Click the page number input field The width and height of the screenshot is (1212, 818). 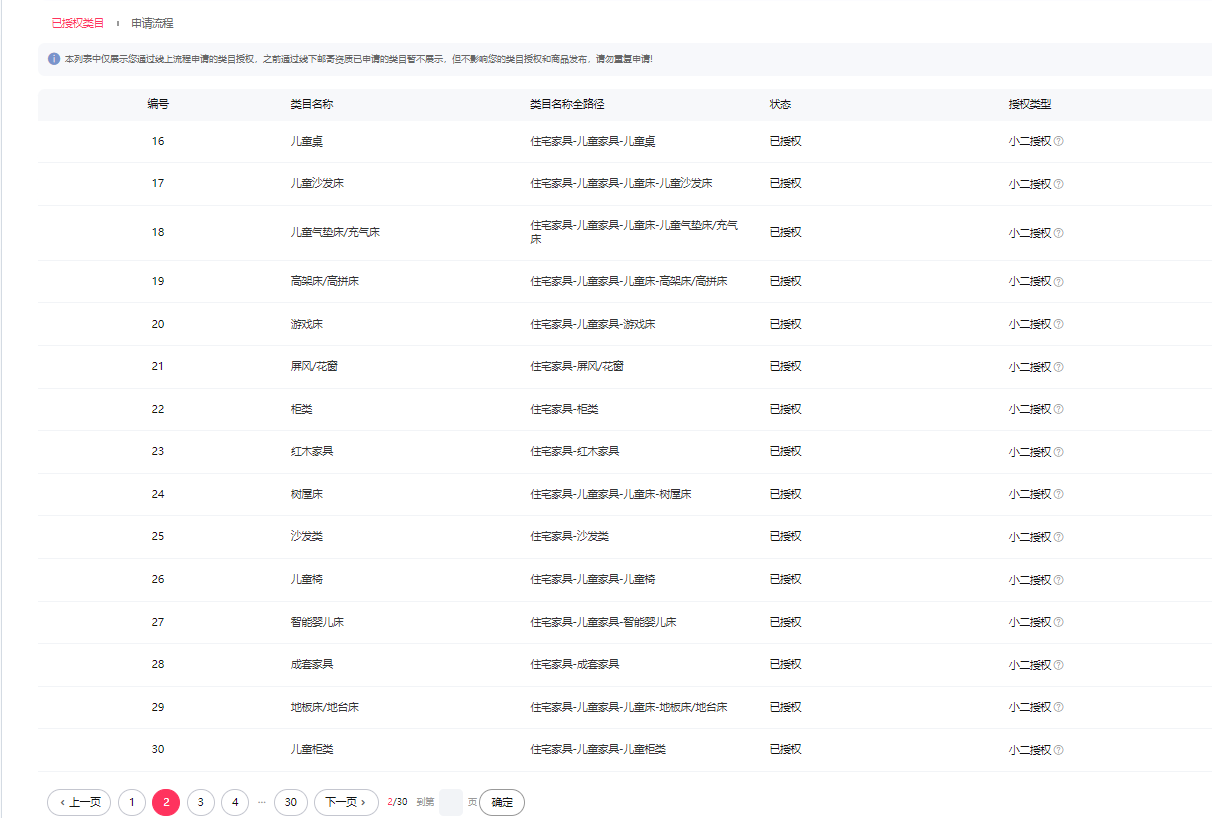pyautogui.click(x=450, y=802)
